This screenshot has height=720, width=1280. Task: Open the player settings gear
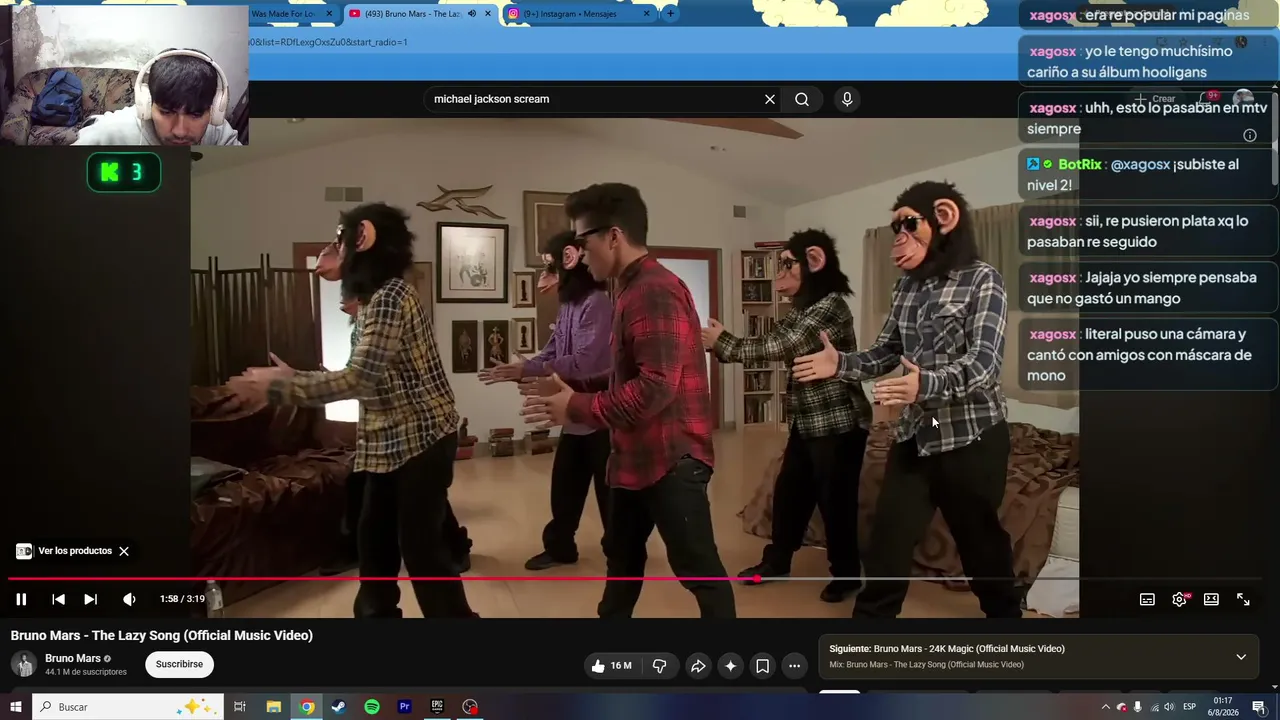1179,599
